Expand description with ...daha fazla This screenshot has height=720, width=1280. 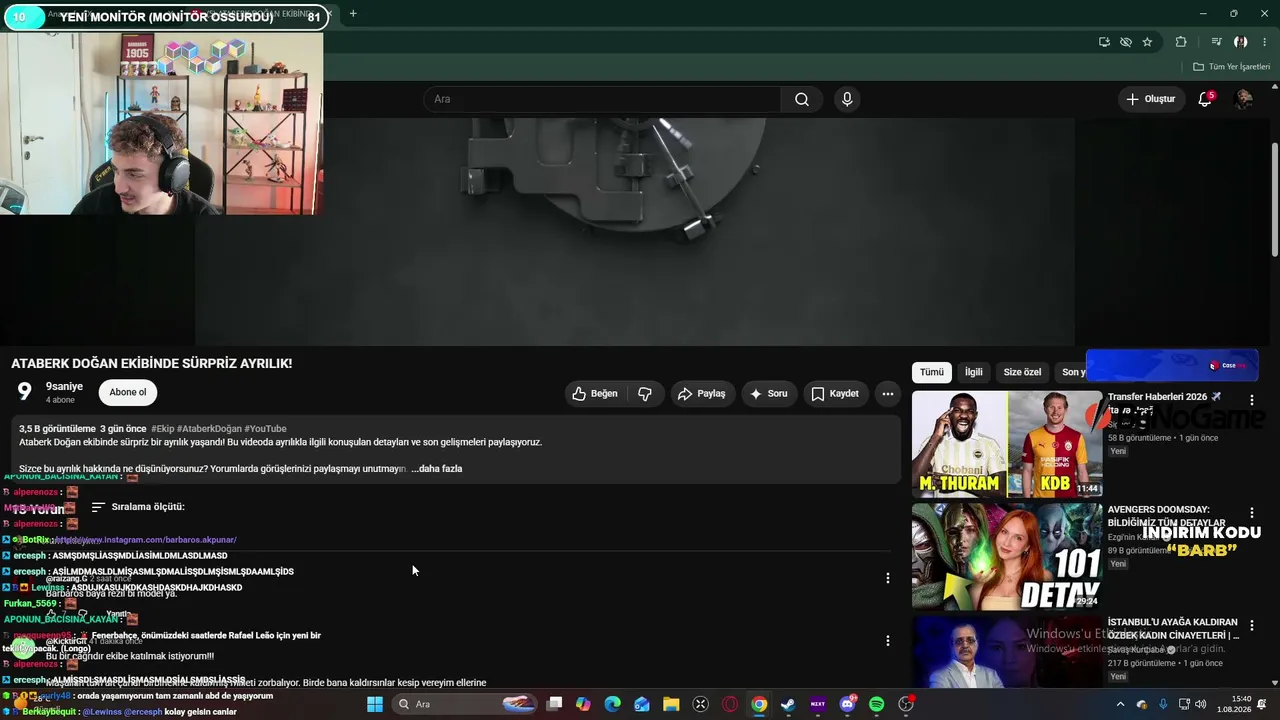(x=437, y=468)
